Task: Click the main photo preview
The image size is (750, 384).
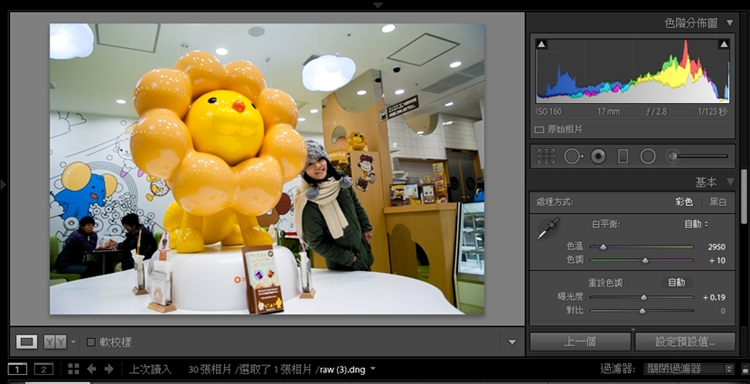Action: tap(267, 169)
